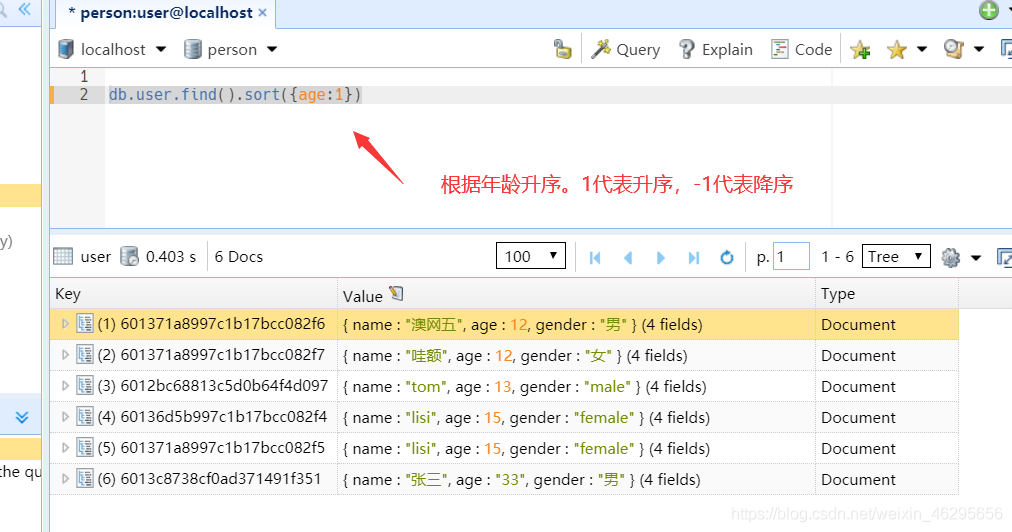
Task: Click the "0.403 s" query time
Action: 171,256
